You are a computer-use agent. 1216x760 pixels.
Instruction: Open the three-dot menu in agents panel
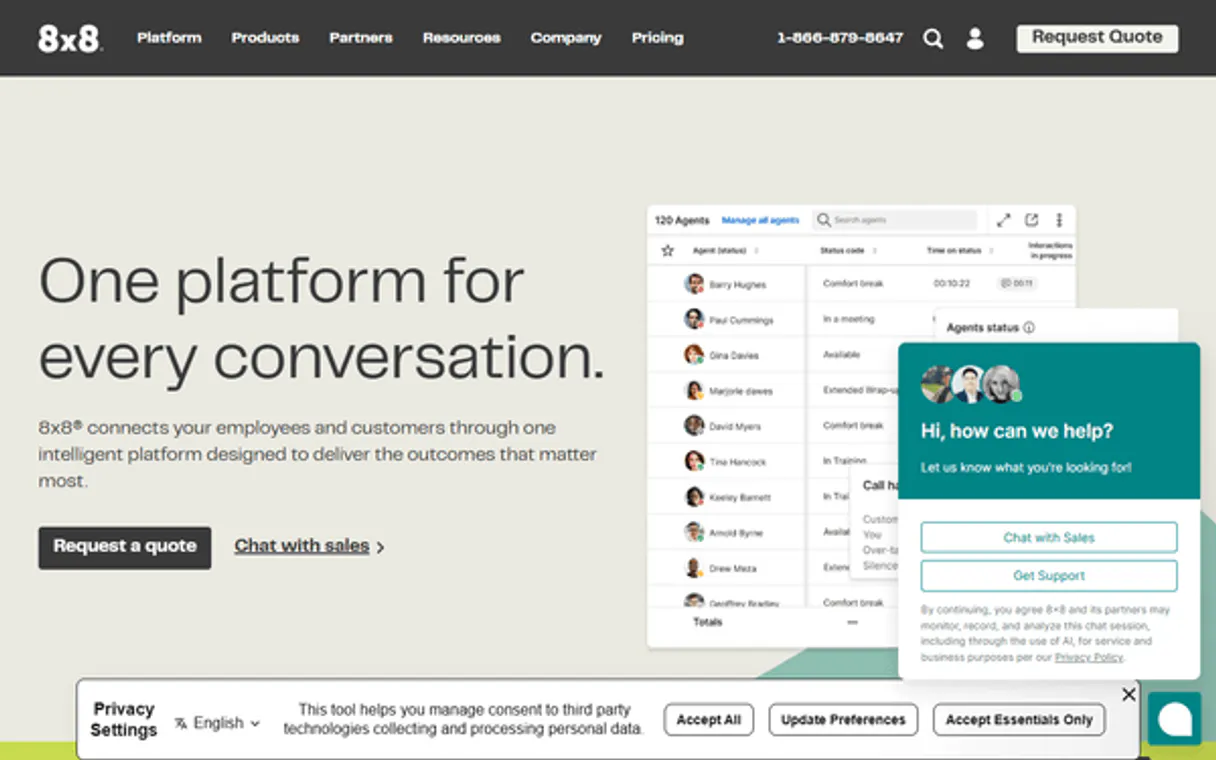[x=1059, y=220]
